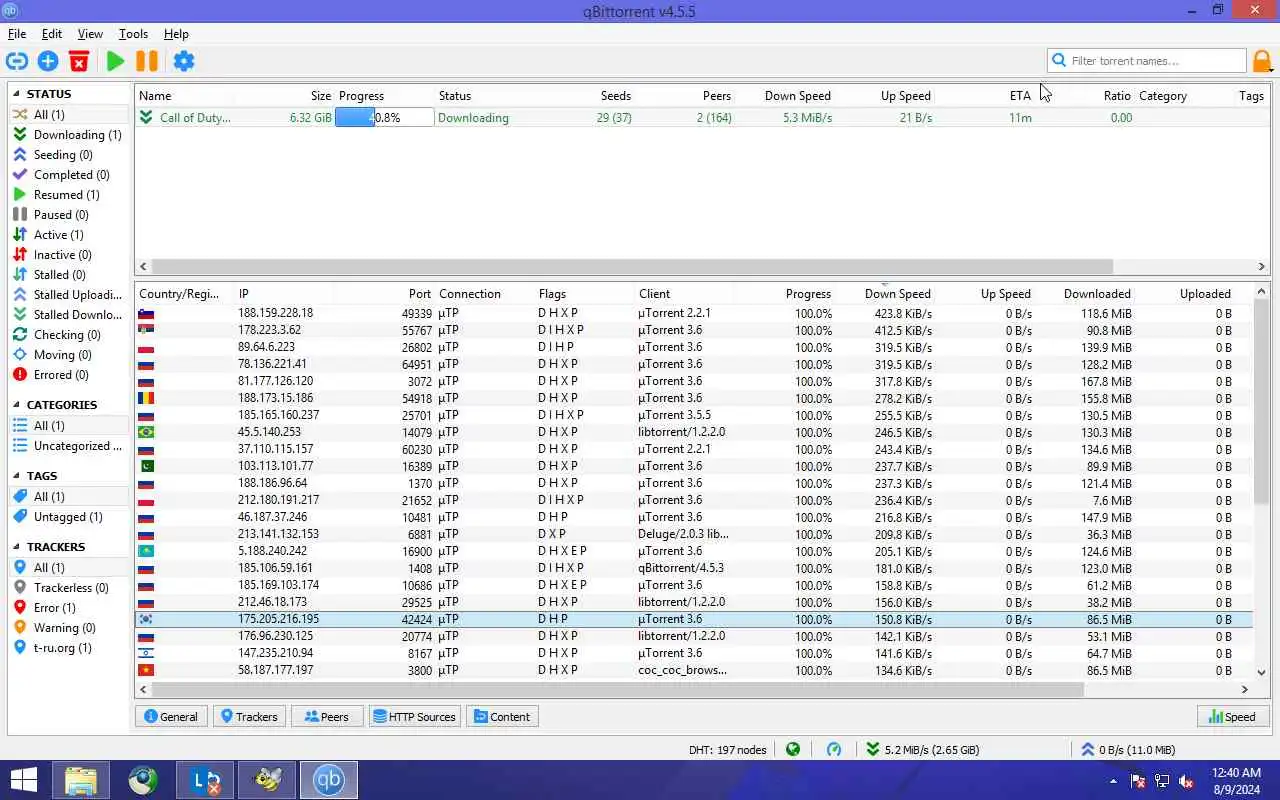Collapse the TRACKERS section

[16, 547]
